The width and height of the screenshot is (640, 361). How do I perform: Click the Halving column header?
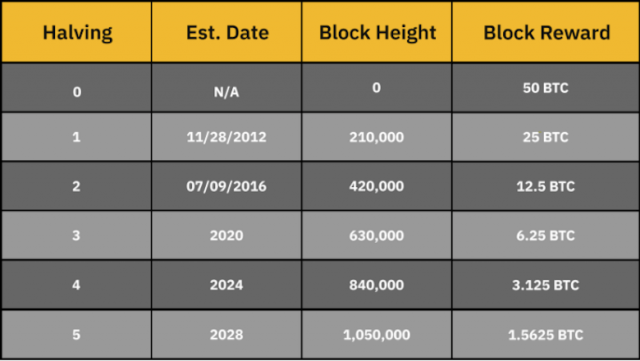[x=77, y=32]
